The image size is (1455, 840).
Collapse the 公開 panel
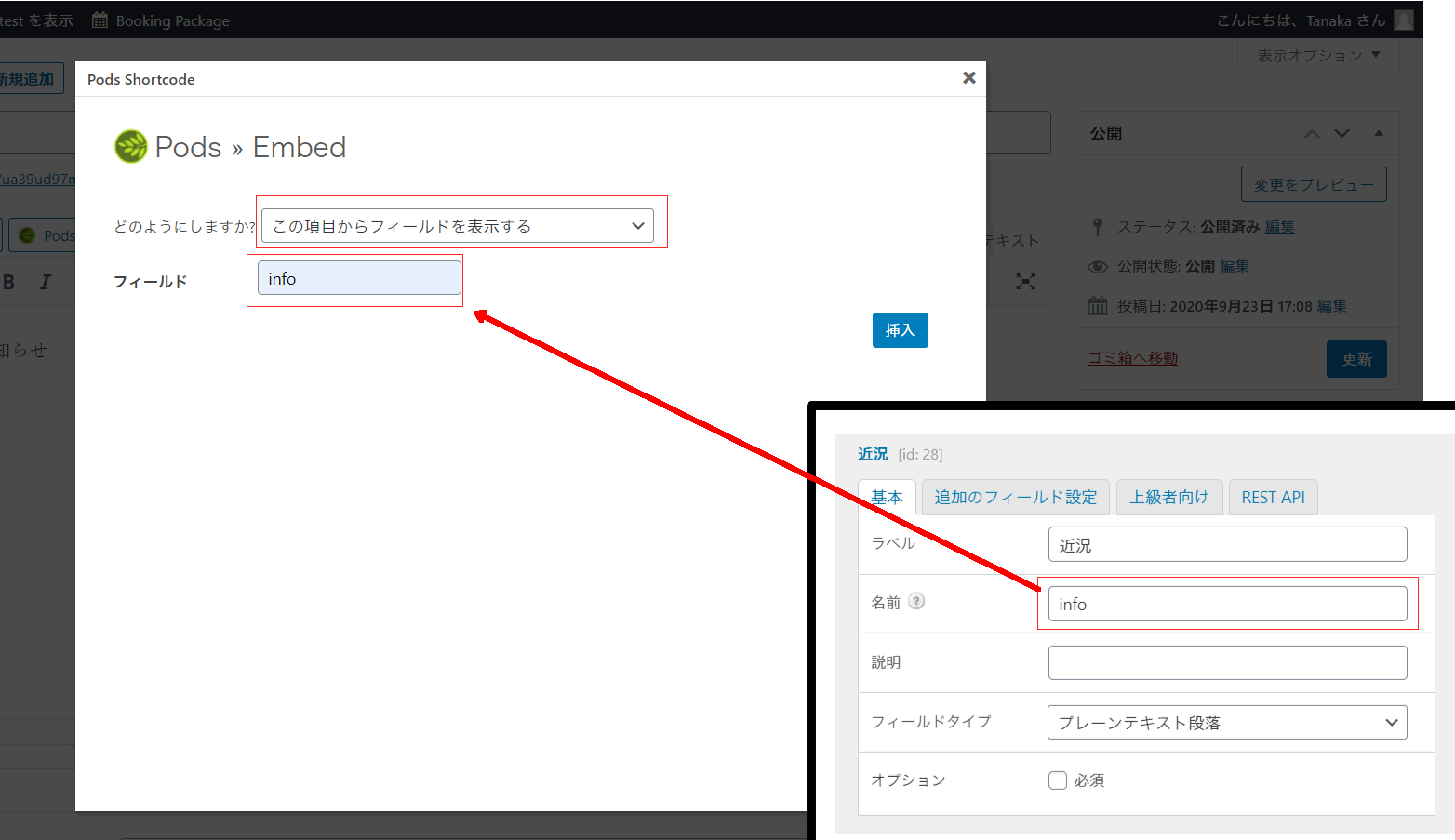tap(1378, 133)
